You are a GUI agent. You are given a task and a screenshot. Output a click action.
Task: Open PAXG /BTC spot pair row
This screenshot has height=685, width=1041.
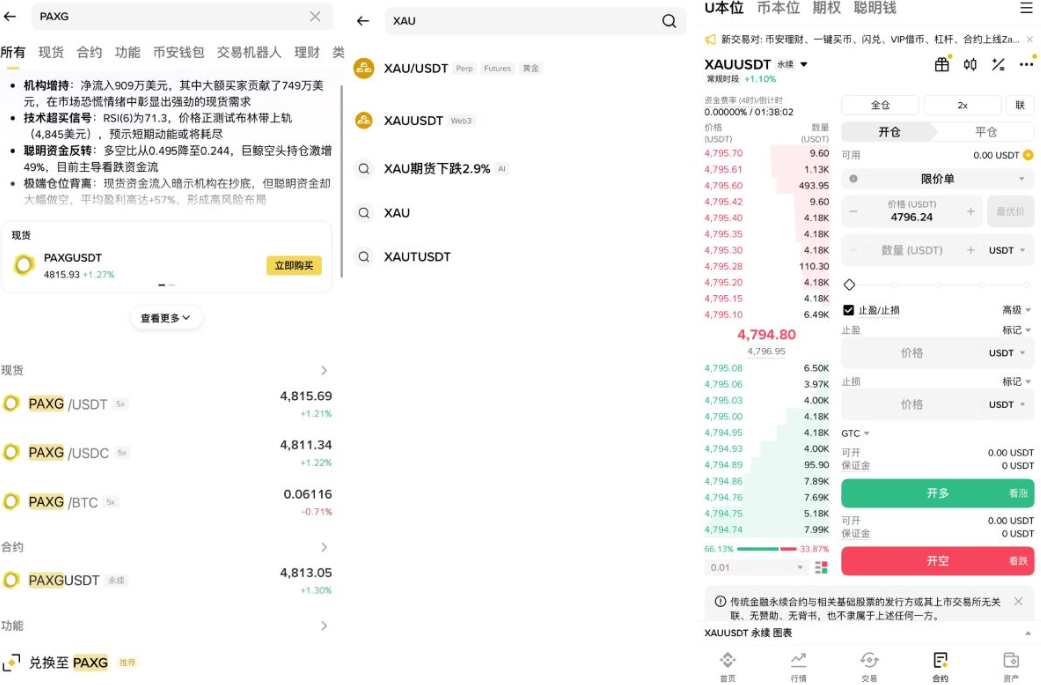(x=166, y=502)
